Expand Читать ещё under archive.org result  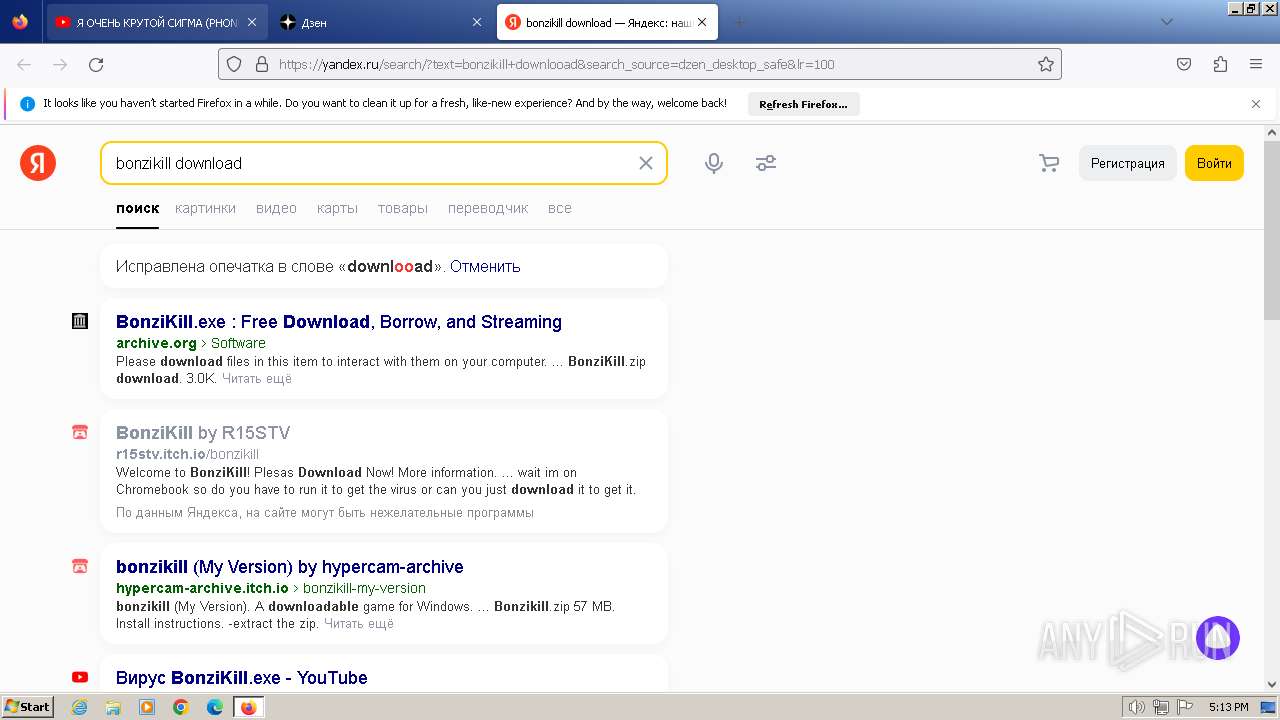tap(257, 379)
